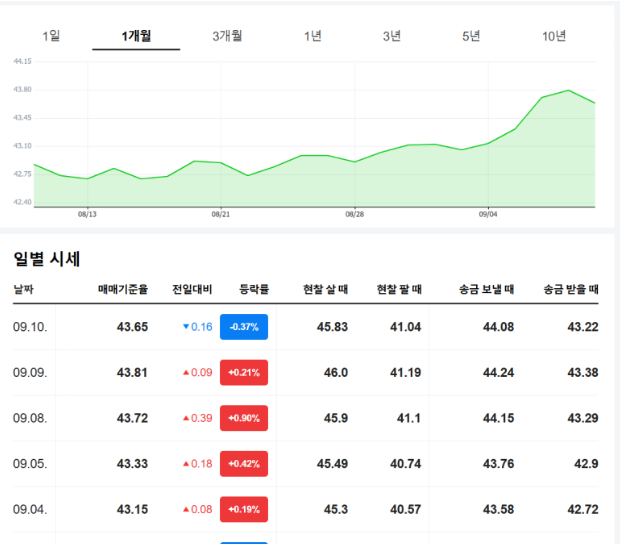Click the blue -0.37% rate badge
Image resolution: width=620 pixels, height=544 pixels.
click(244, 327)
